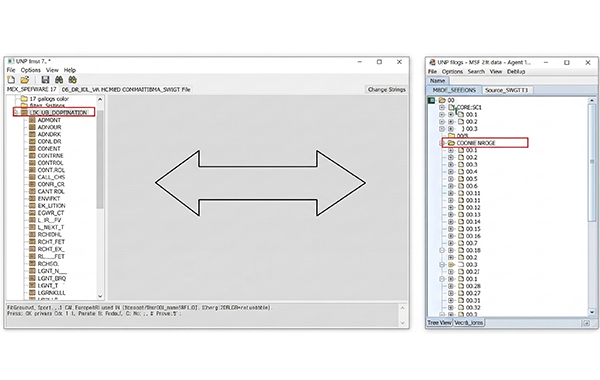Image resolution: width=600 pixels, height=380 pixels.
Task: Select the Tree View tab at the bottom of the right window
Action: (x=439, y=323)
